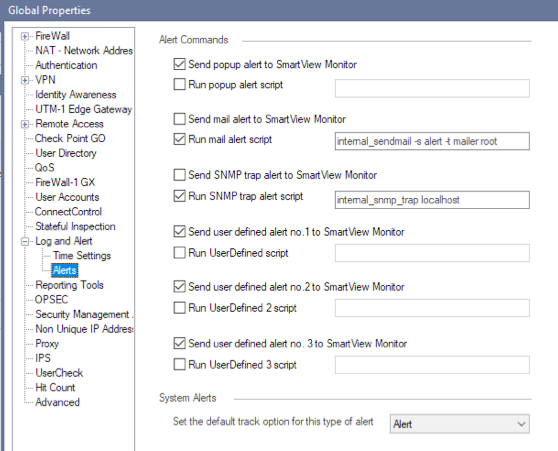The width and height of the screenshot is (558, 451).
Task: Disable Run SNMP trap alert script
Action: [179, 196]
